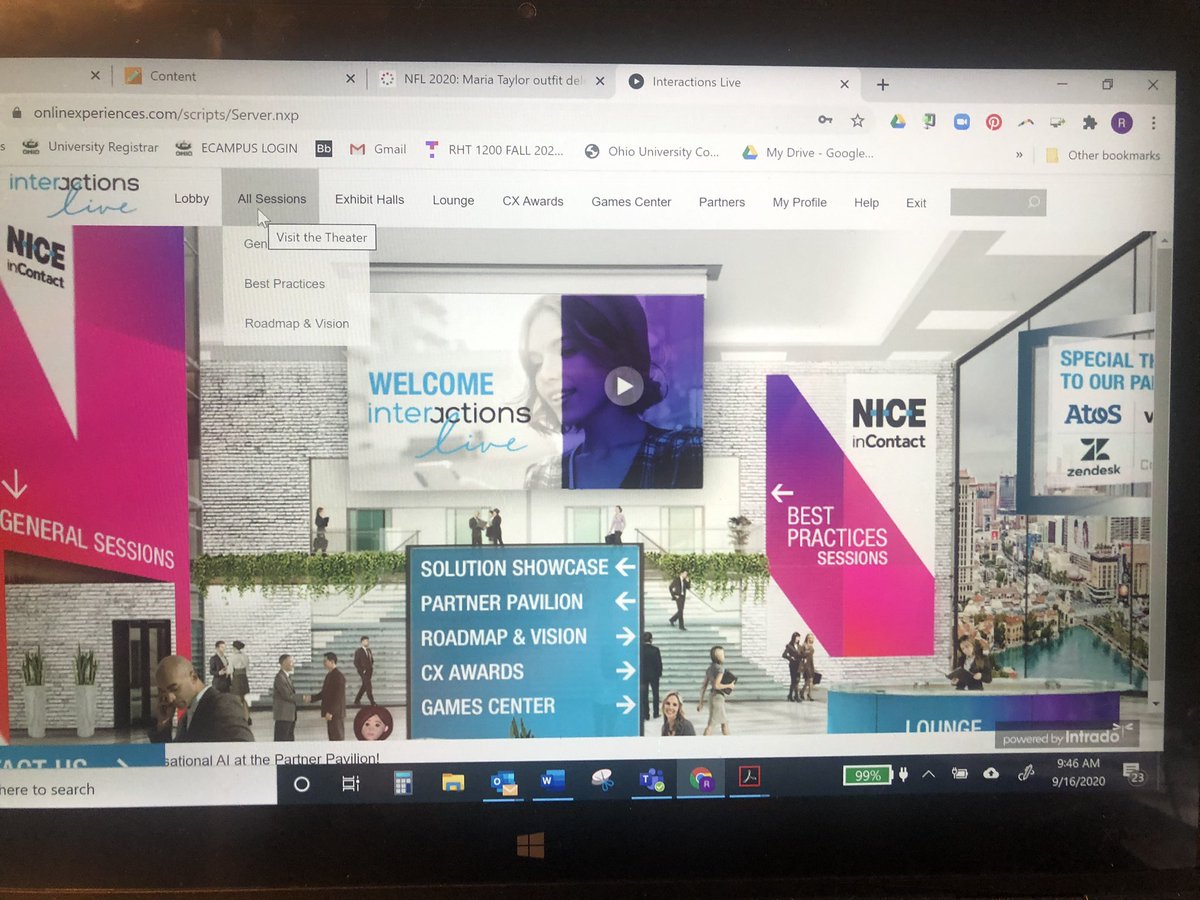Viewport: 1200px width, 900px height.
Task: Play the Welcome Interactions Live video
Action: pos(624,385)
